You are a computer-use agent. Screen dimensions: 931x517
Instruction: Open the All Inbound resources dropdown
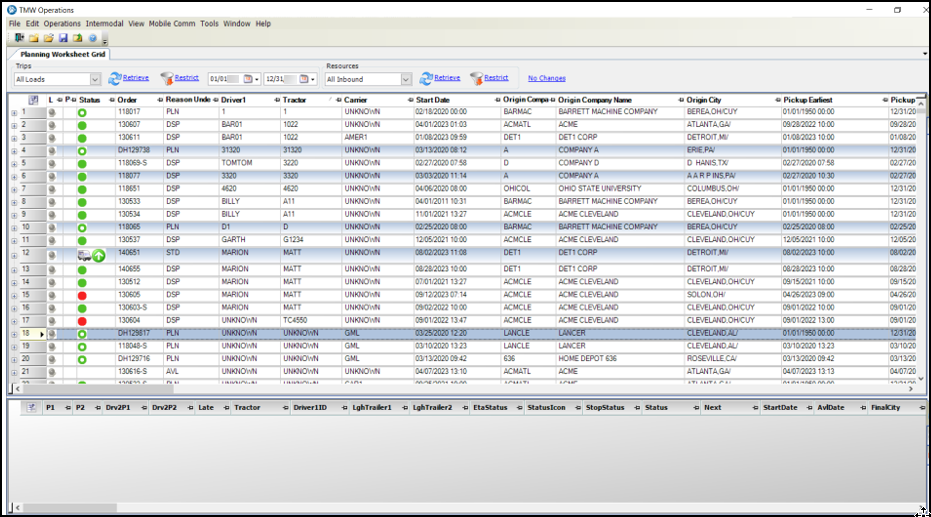406,79
